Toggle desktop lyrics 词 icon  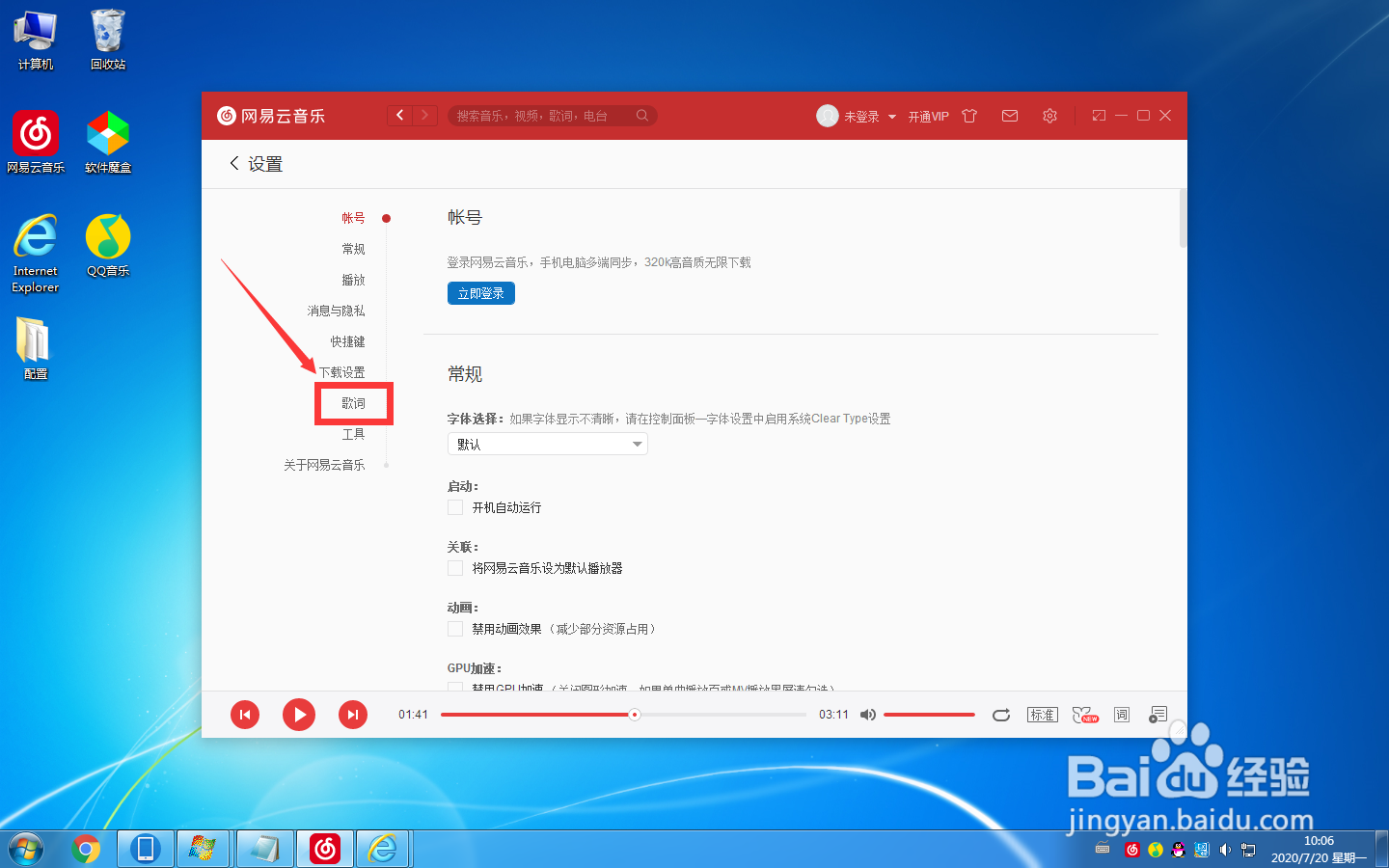(x=1122, y=715)
